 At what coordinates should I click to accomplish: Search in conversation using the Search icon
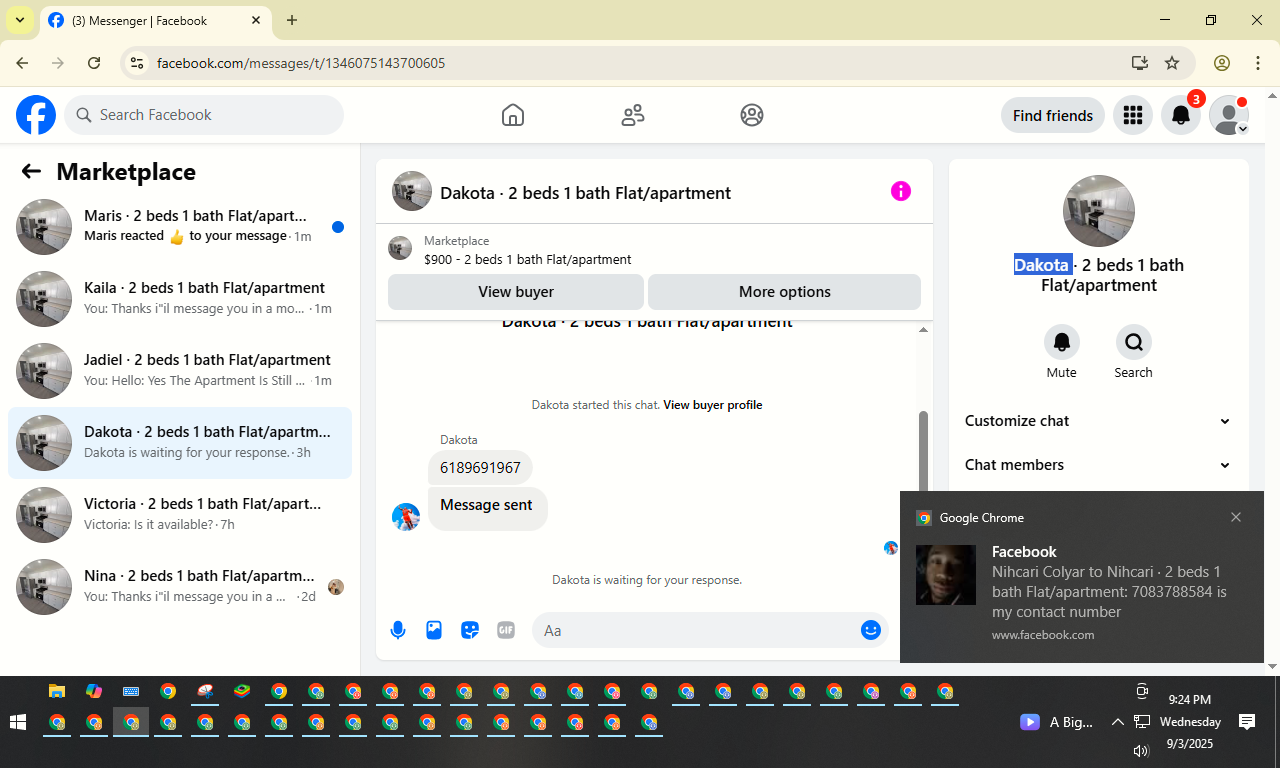pyautogui.click(x=1134, y=343)
